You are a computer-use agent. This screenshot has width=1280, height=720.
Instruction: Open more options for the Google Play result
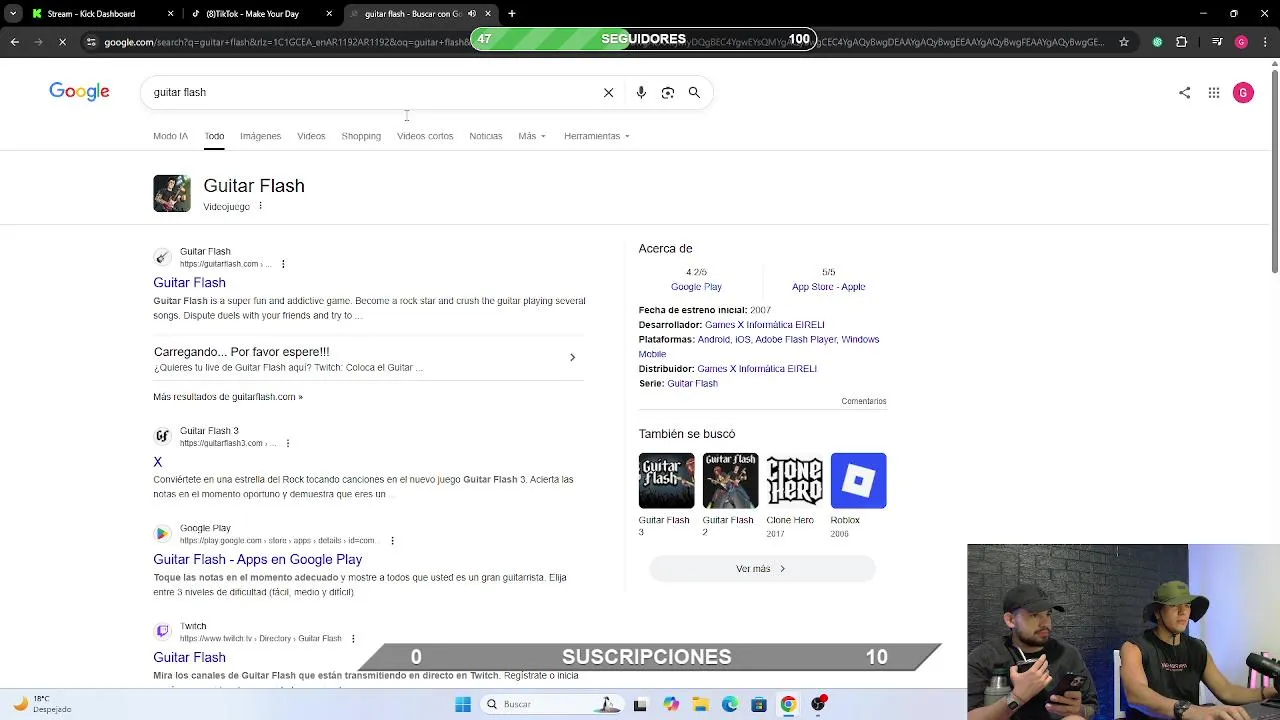[392, 540]
